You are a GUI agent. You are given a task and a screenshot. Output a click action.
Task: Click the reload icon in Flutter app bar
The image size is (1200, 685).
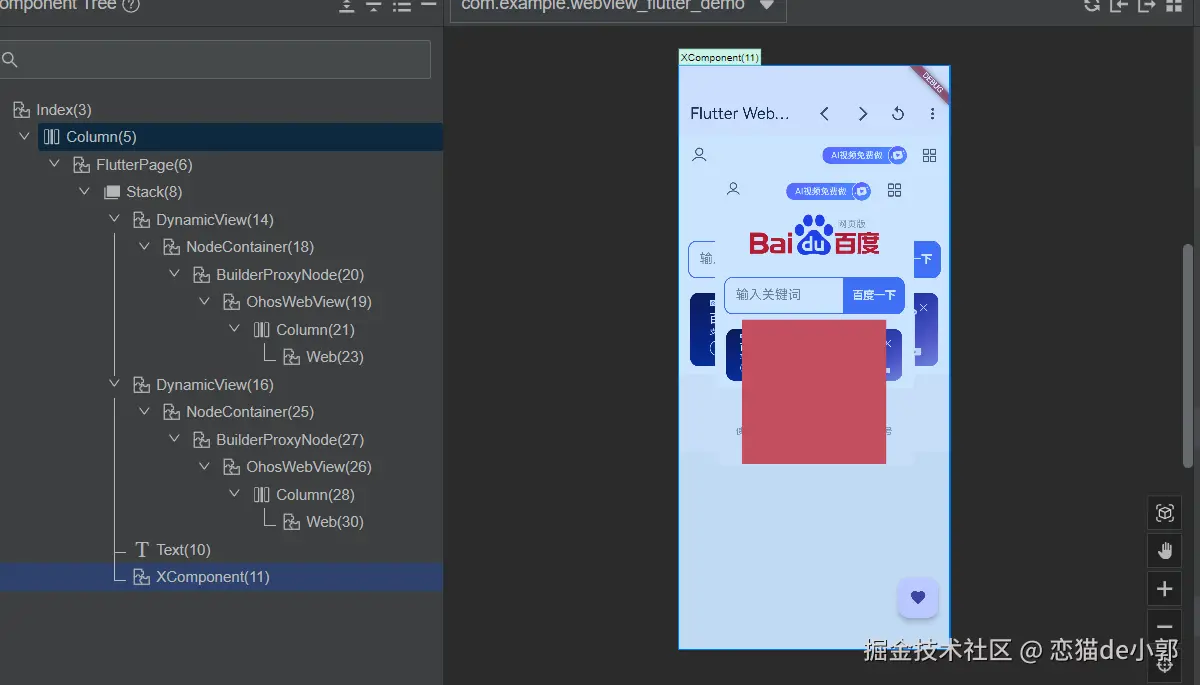tap(898, 114)
